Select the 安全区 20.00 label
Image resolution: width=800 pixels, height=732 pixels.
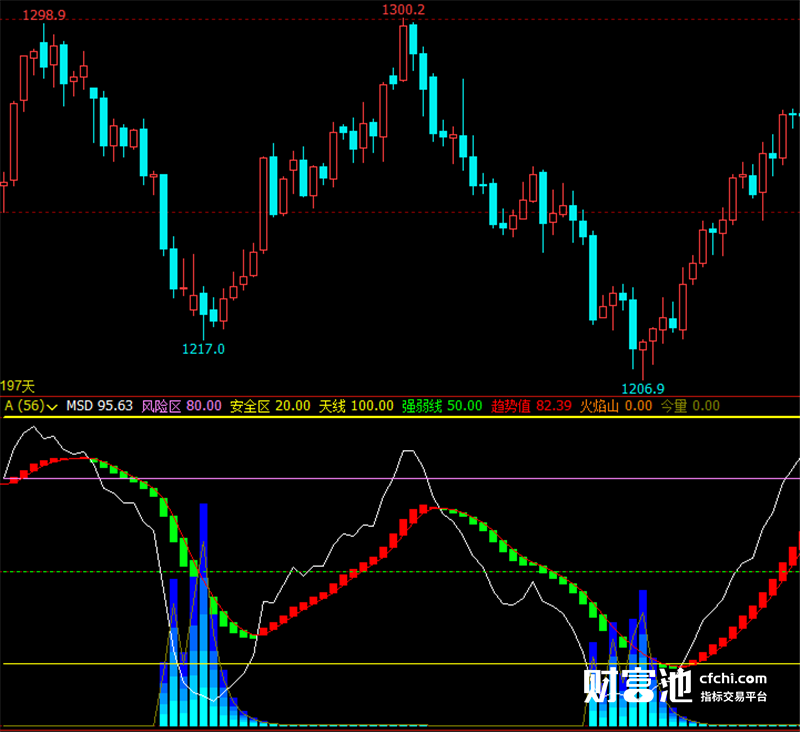point(270,406)
